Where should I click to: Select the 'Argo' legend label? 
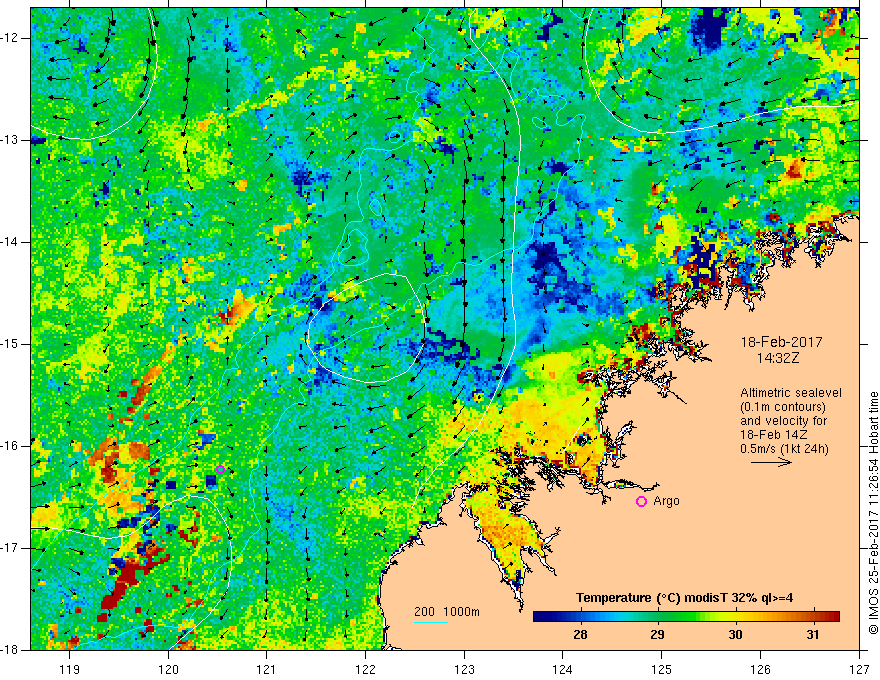click(x=666, y=501)
